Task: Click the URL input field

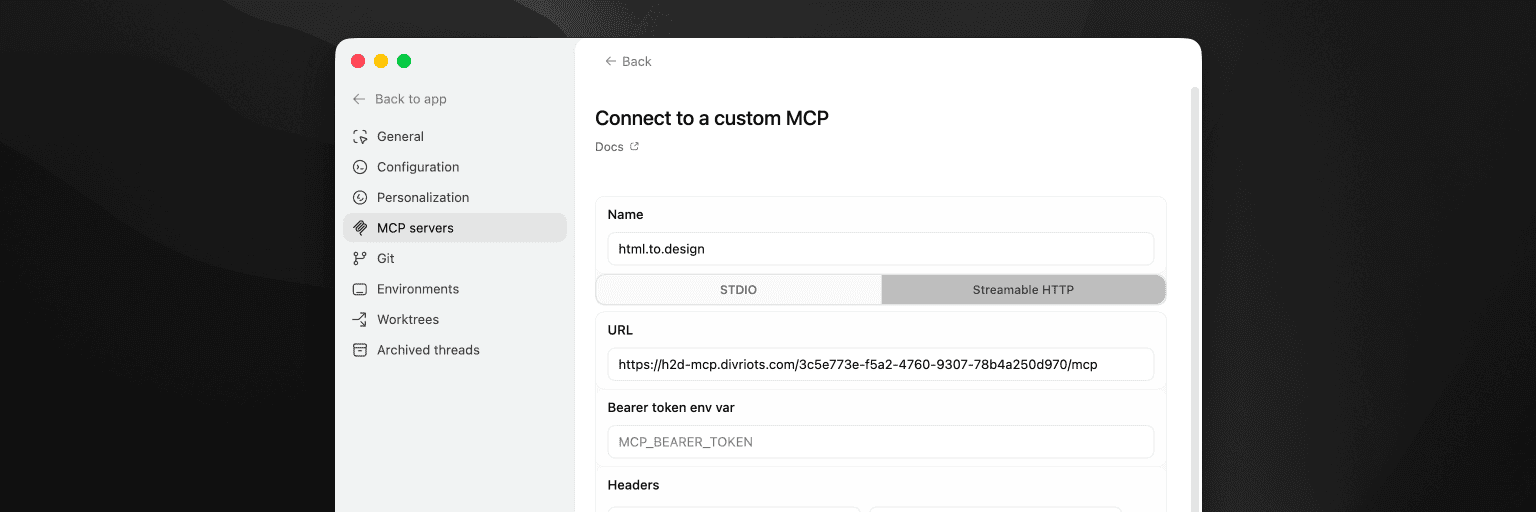Action: coord(880,365)
